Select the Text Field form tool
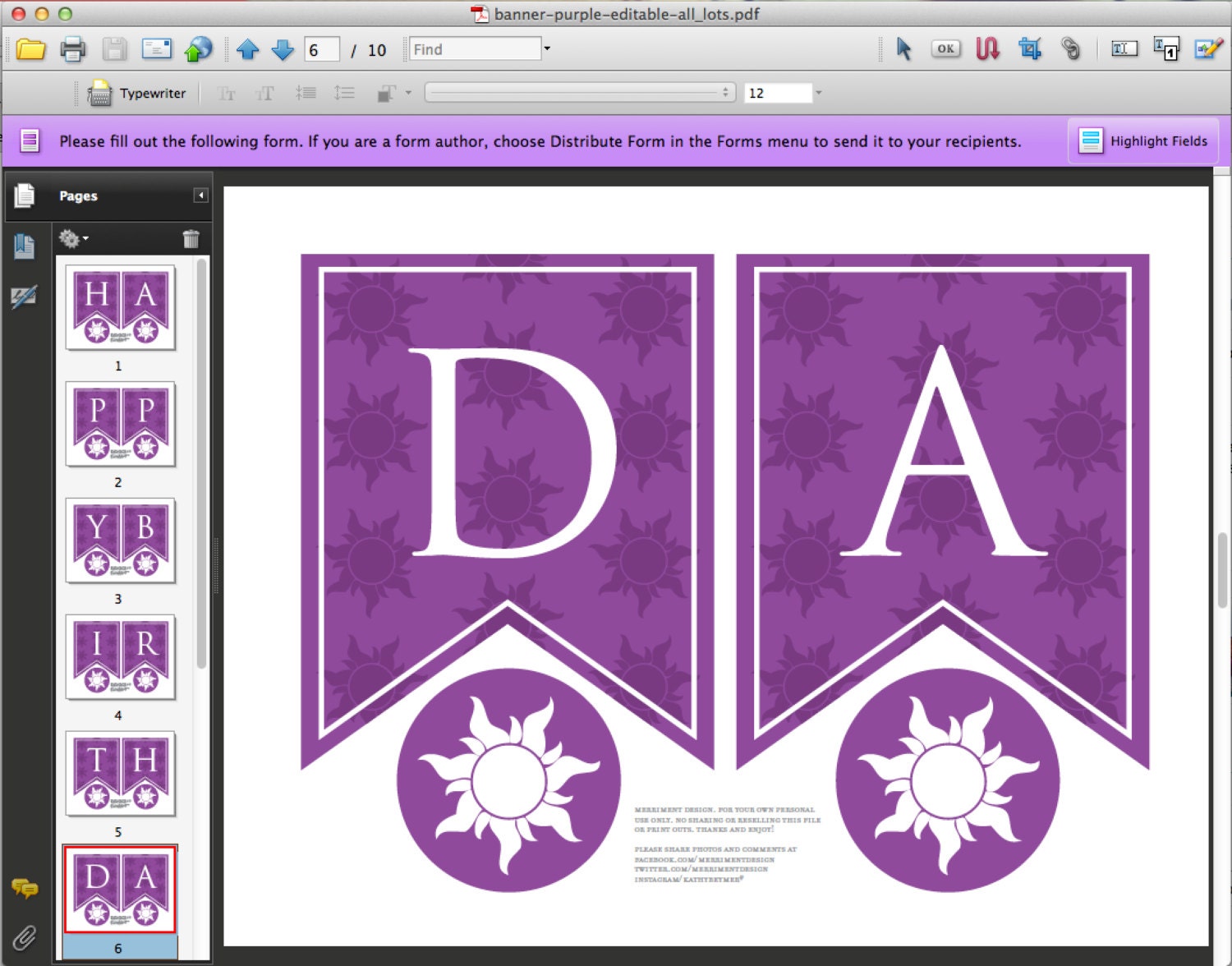The width and height of the screenshot is (1232, 966). pos(1124,49)
